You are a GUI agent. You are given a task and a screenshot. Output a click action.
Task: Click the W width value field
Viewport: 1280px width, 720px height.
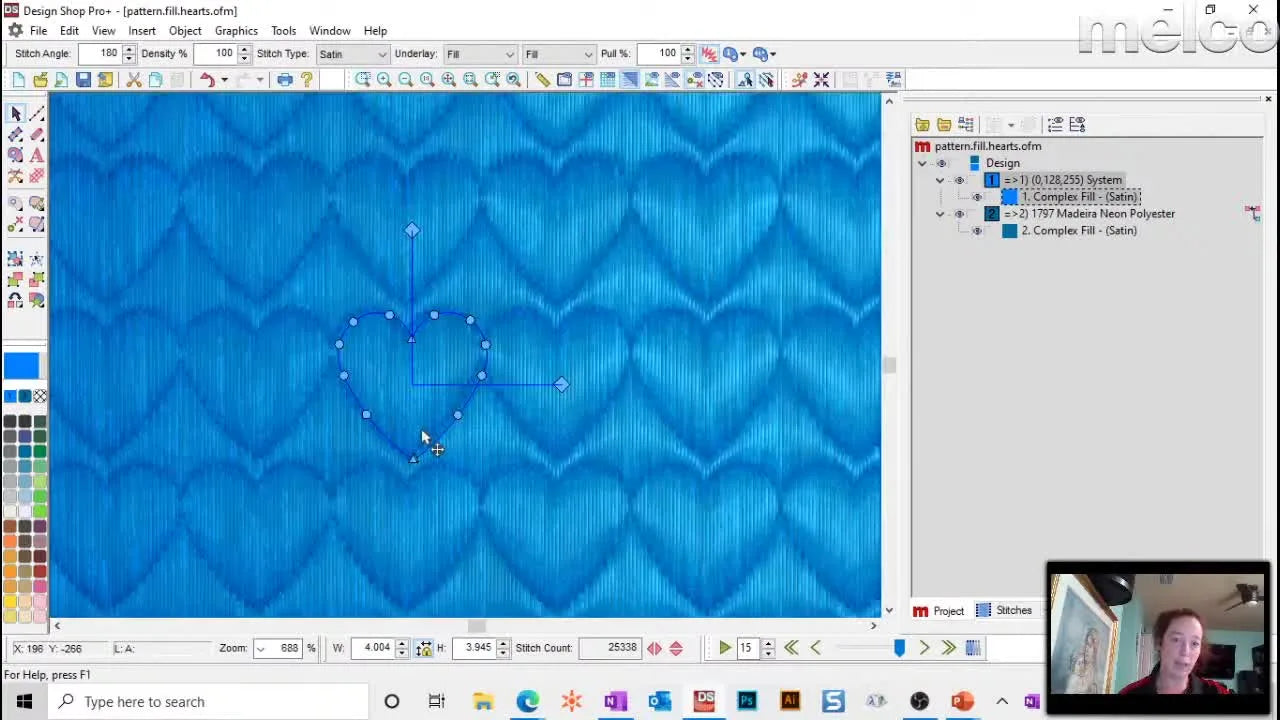point(371,648)
